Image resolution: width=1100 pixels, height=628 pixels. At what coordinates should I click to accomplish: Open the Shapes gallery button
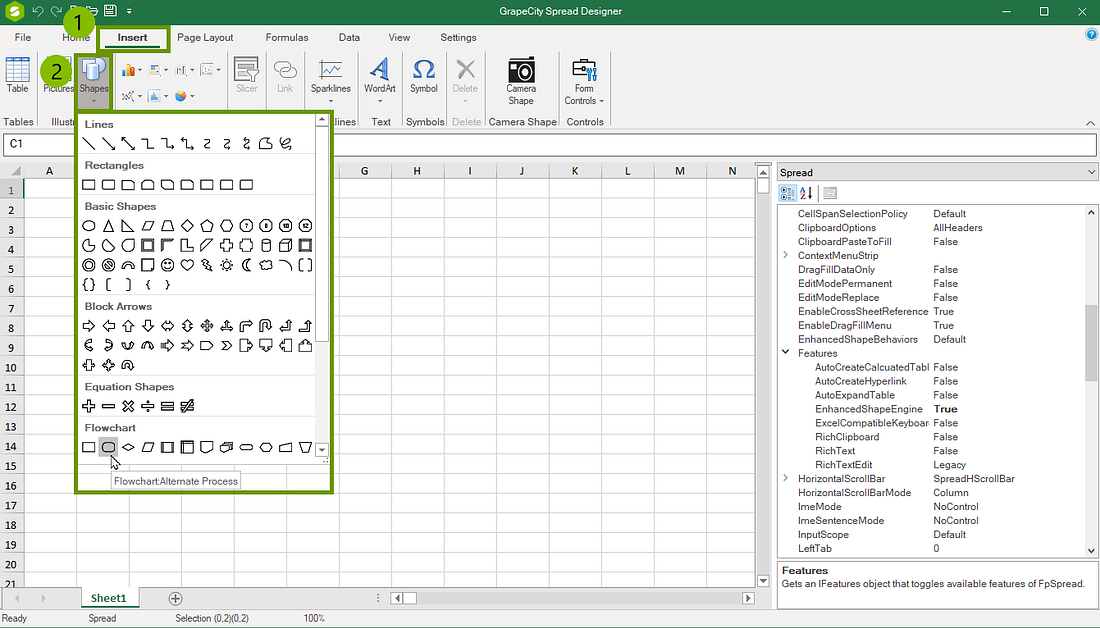click(93, 80)
